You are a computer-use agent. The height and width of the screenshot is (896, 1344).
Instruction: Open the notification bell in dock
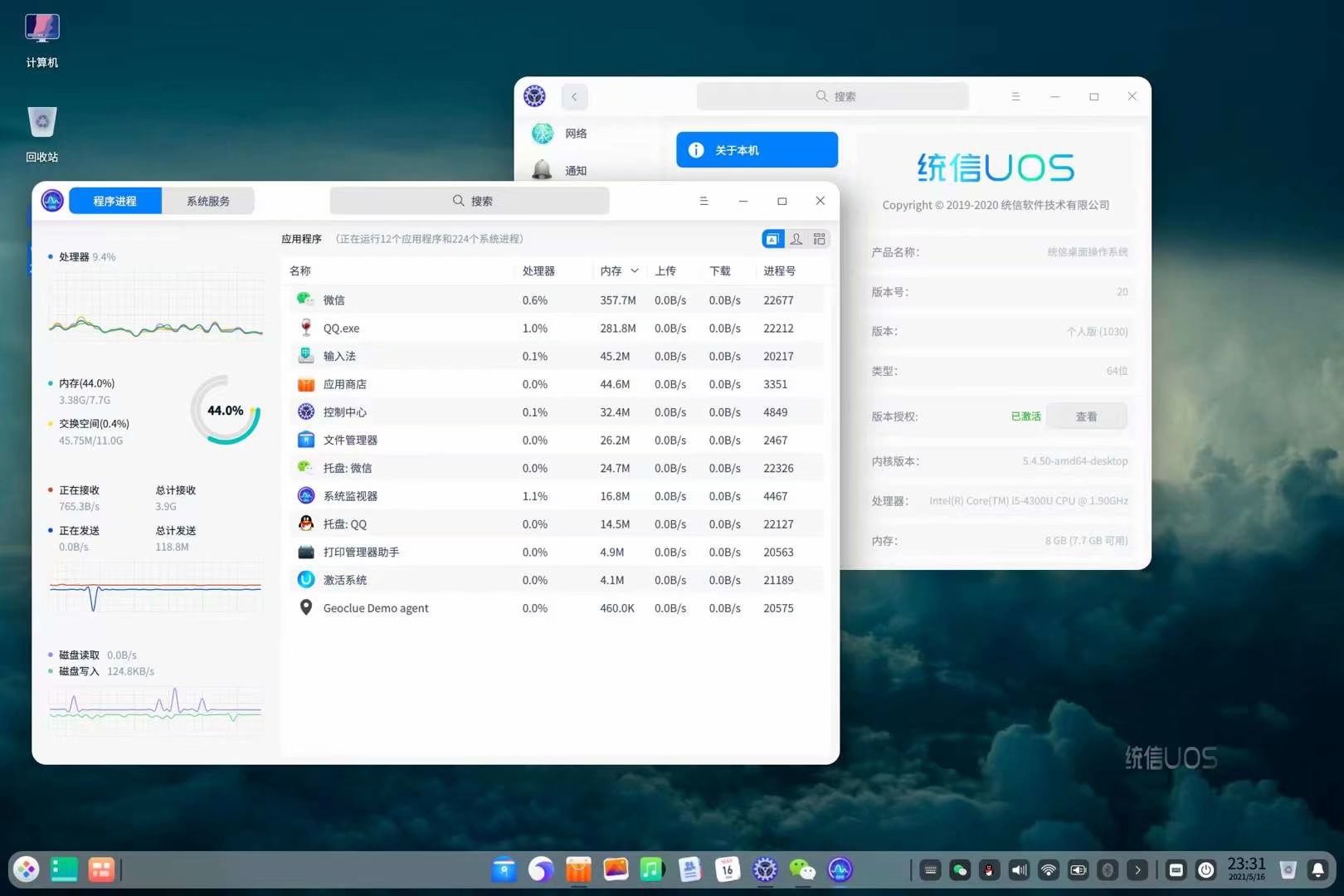[x=1317, y=869]
